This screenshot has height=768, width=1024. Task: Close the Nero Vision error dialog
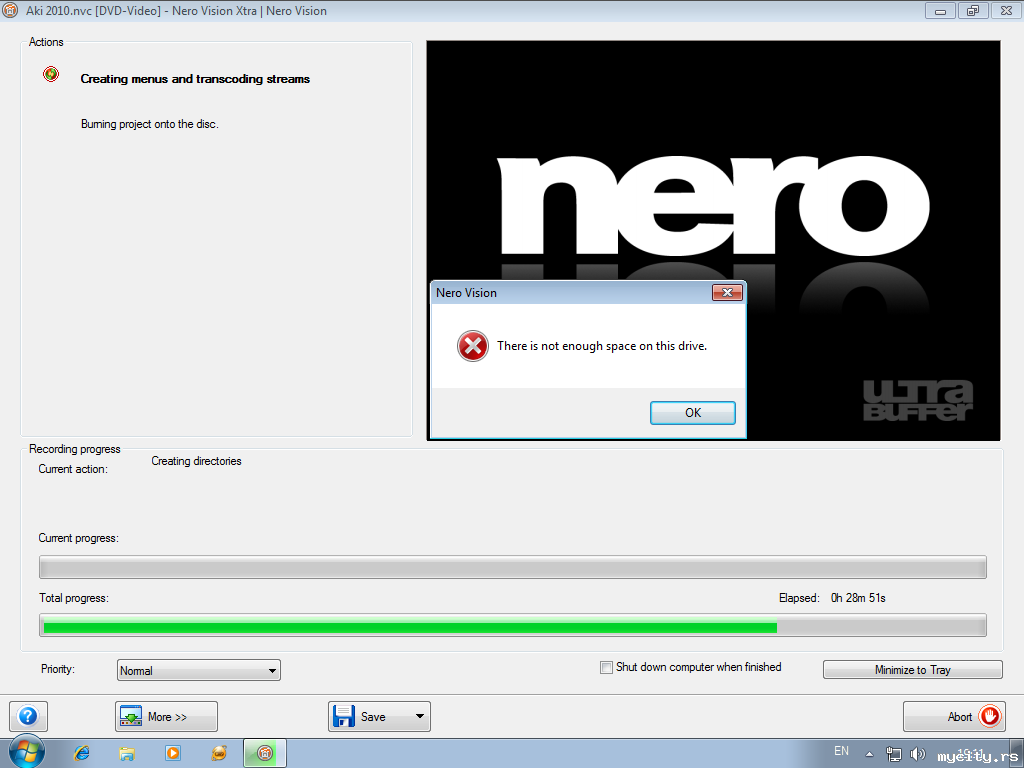coord(727,293)
